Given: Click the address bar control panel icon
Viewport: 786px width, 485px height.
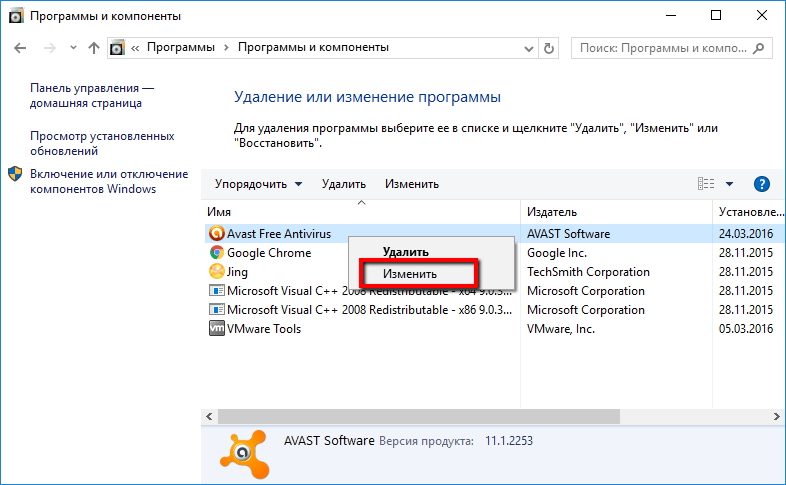Looking at the screenshot, I should pyautogui.click(x=117, y=48).
